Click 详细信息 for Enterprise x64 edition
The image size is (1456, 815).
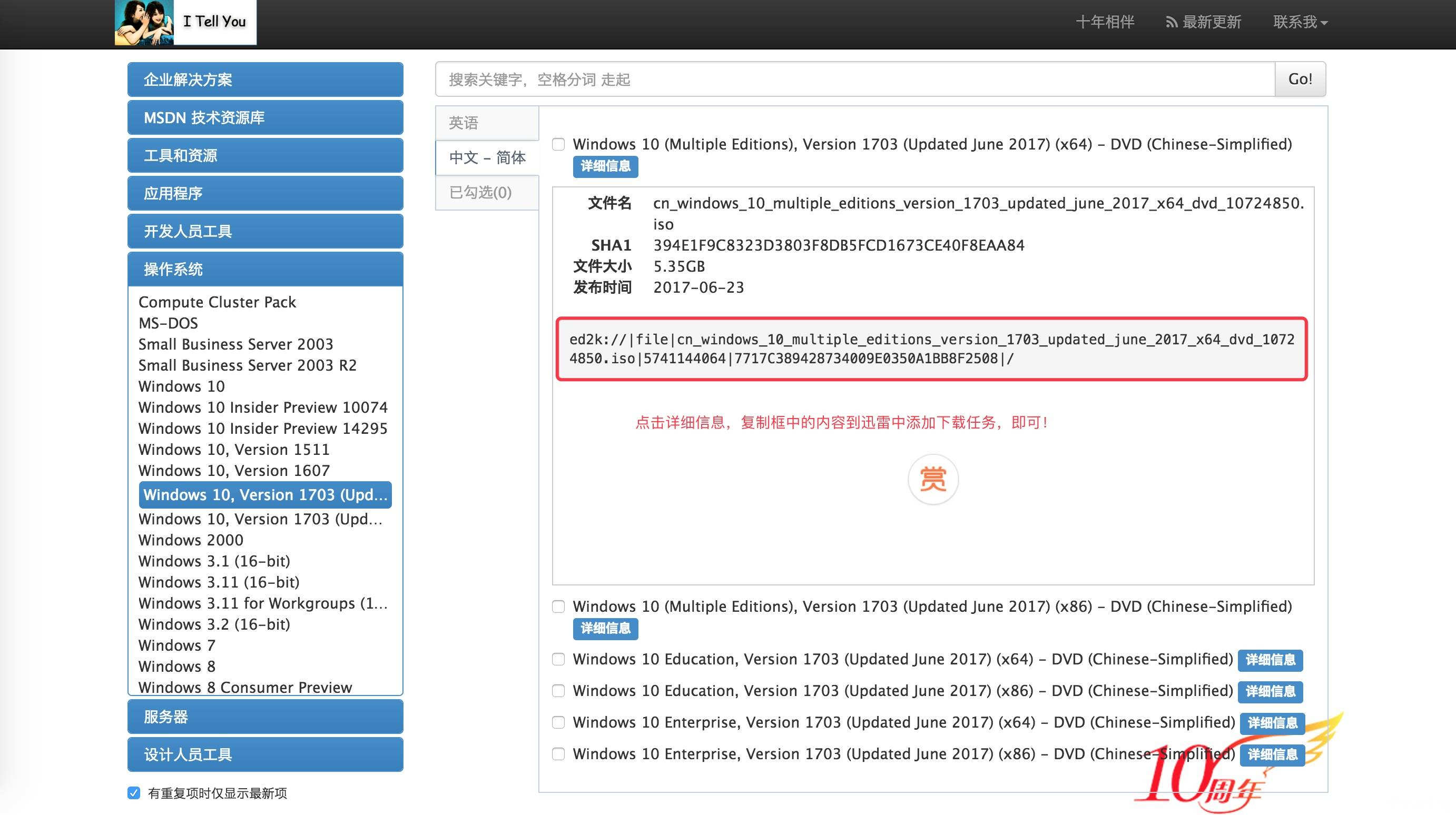tap(1272, 723)
